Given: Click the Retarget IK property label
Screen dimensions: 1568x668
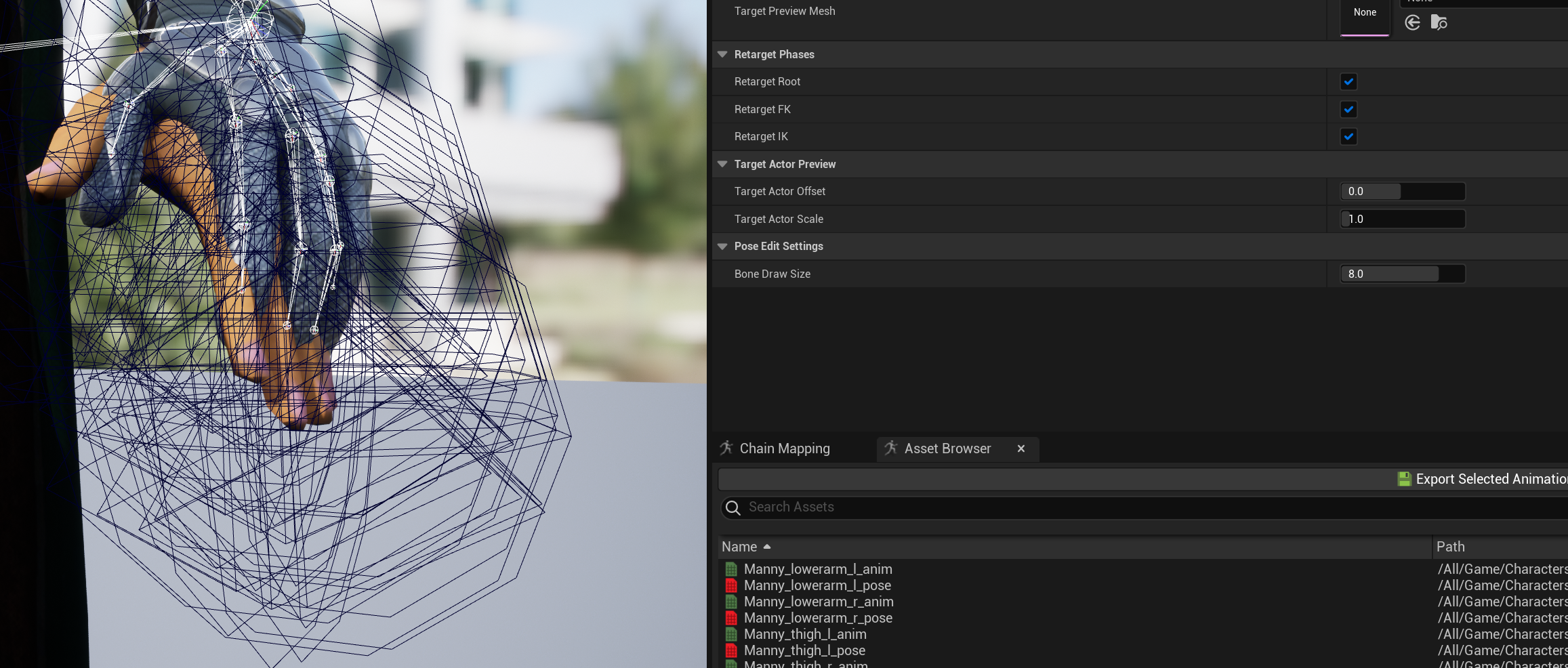Looking at the screenshot, I should point(761,137).
